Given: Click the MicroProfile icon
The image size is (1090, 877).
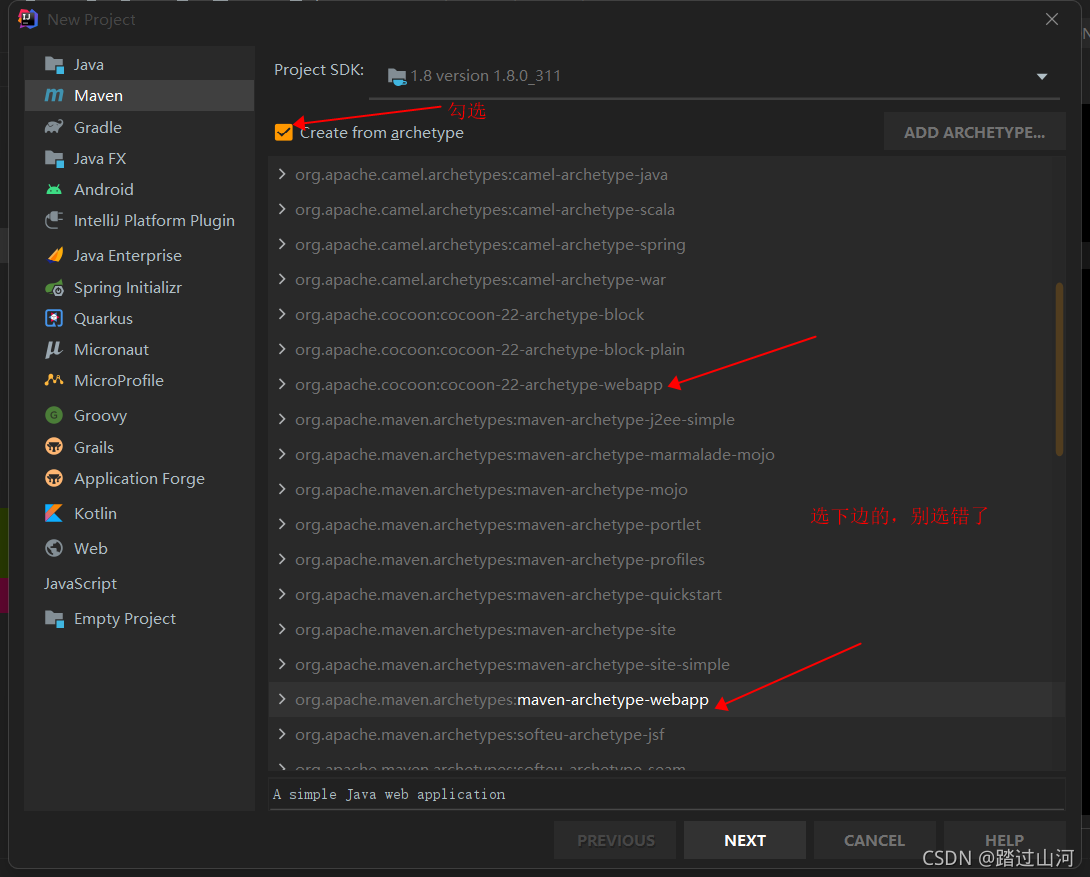Looking at the screenshot, I should point(54,380).
